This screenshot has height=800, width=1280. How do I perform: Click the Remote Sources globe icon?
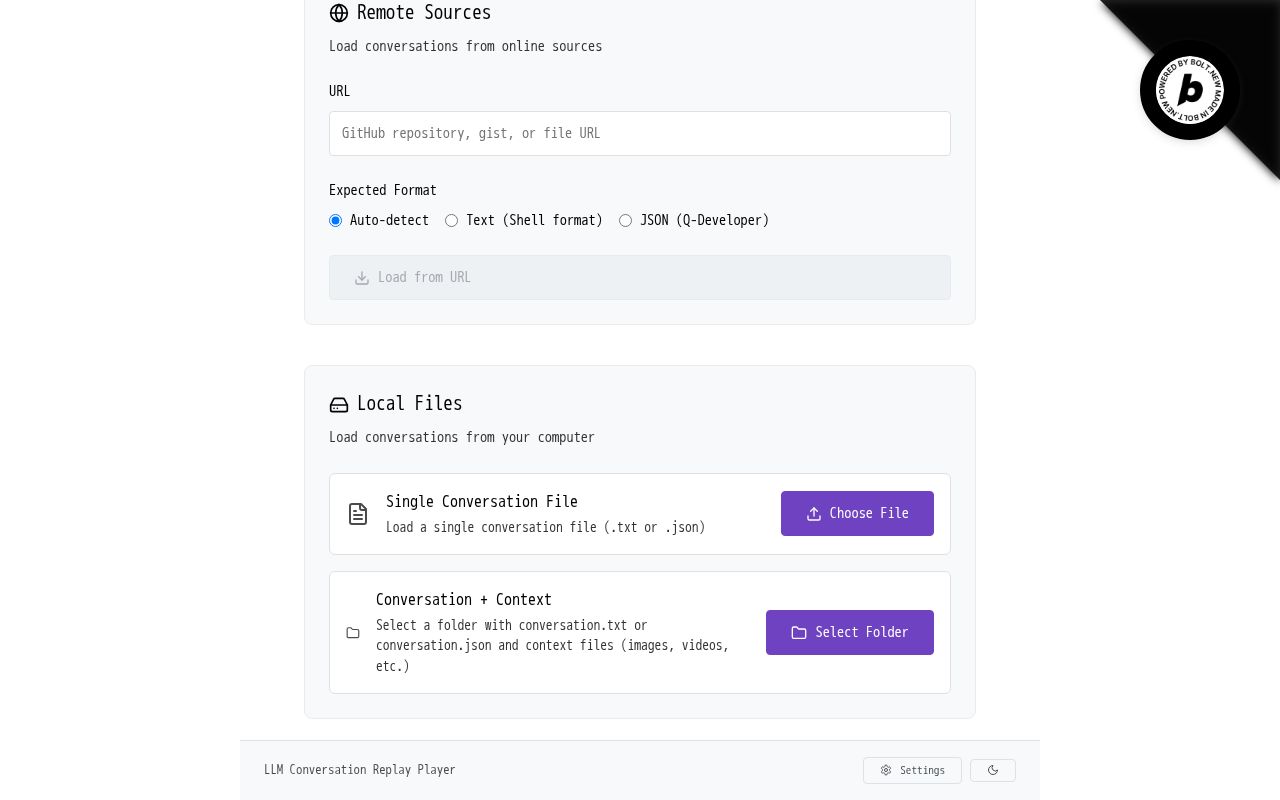click(x=339, y=13)
